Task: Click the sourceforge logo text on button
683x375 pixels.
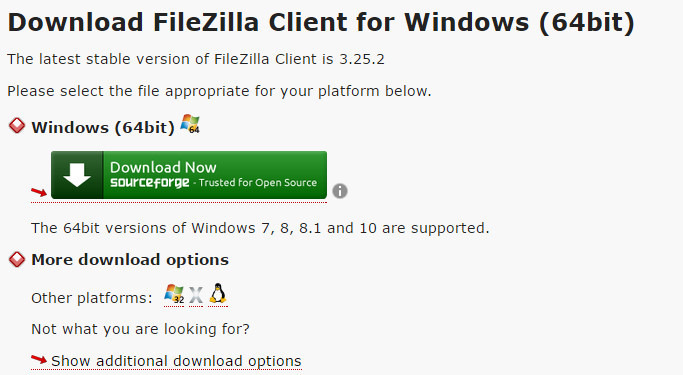Action: [149, 182]
